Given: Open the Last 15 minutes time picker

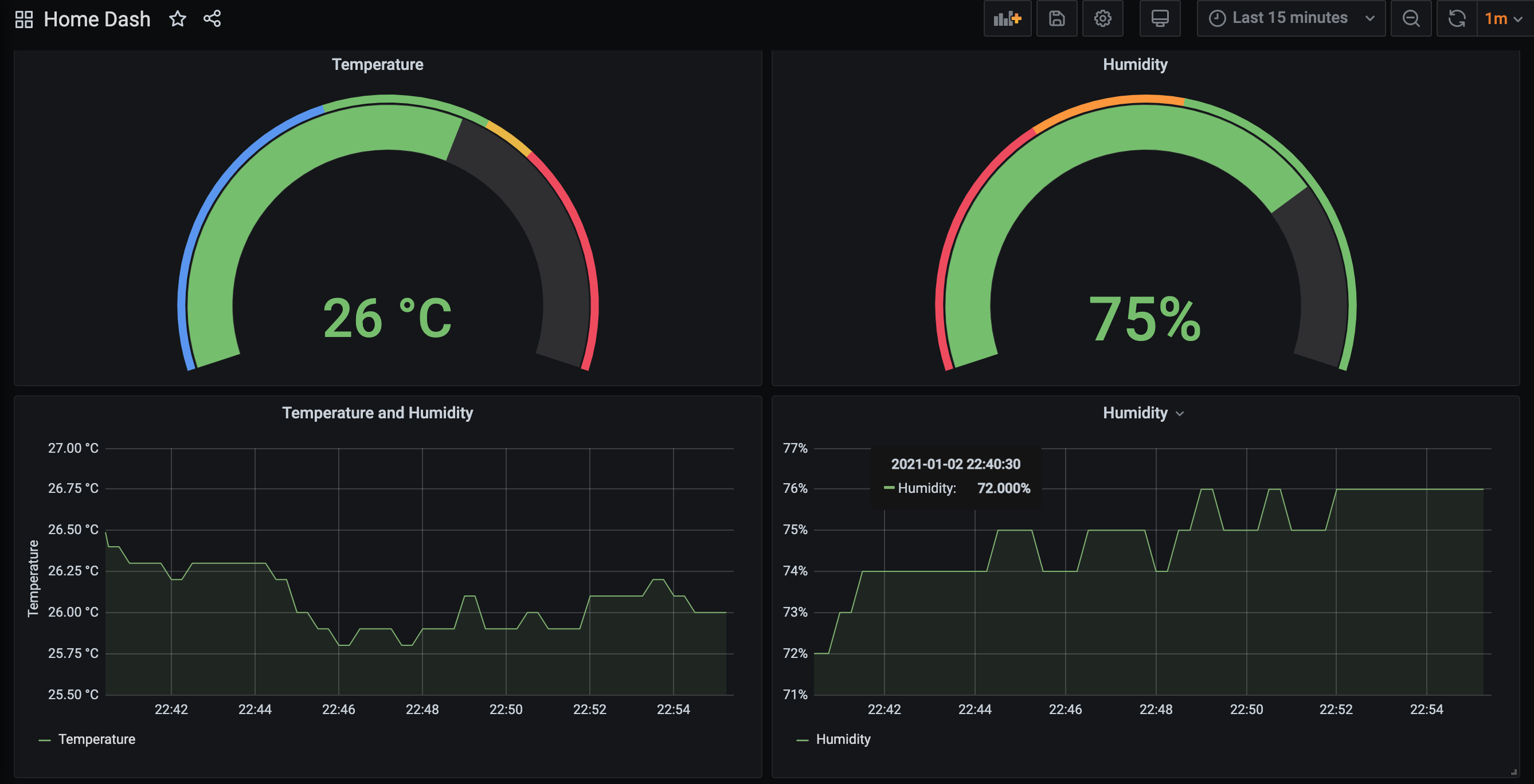Looking at the screenshot, I should 1291,18.
